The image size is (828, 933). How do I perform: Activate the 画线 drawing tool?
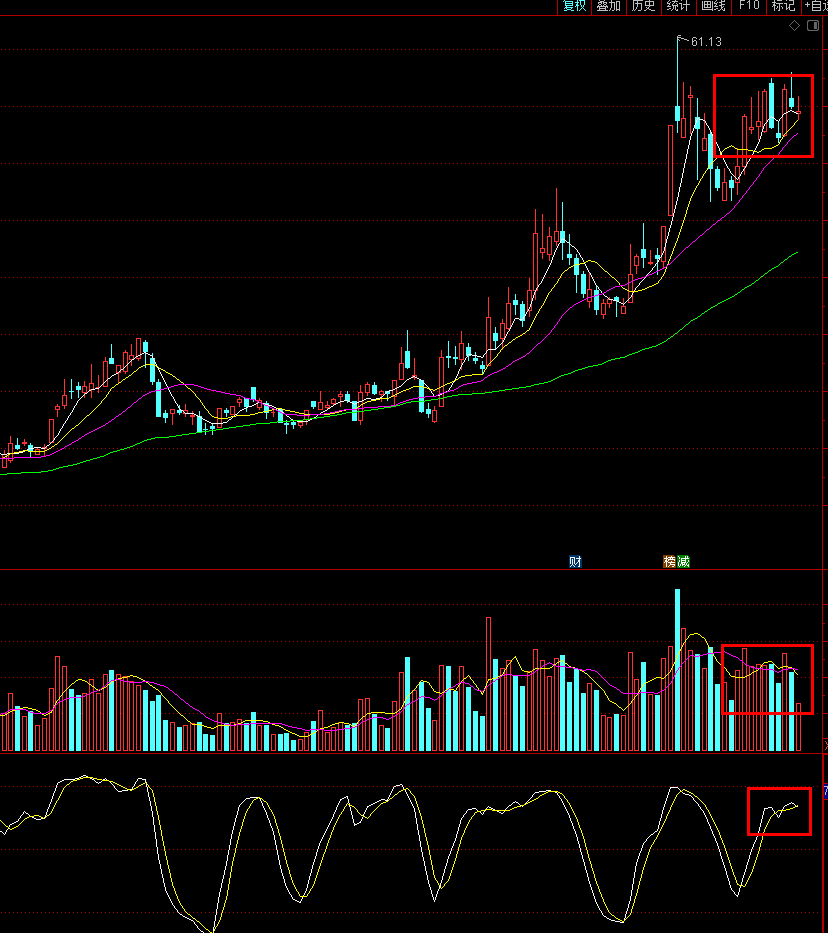tap(713, 7)
